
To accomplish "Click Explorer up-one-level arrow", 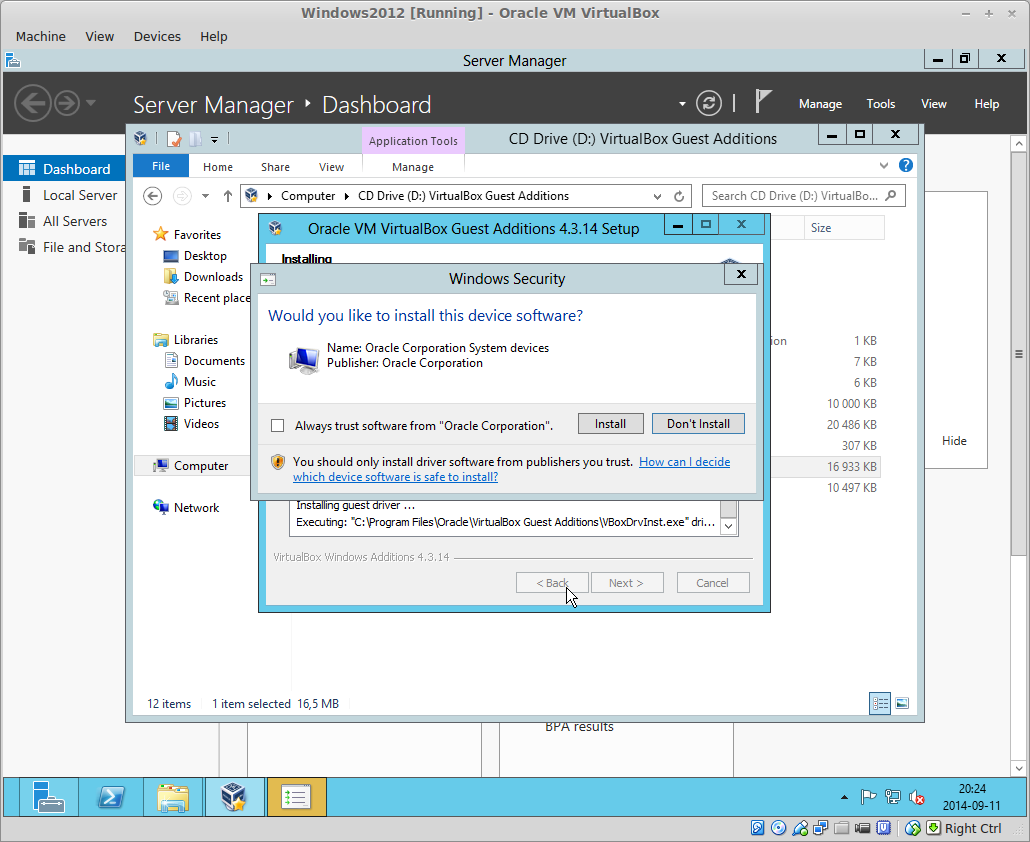I will (x=227, y=196).
